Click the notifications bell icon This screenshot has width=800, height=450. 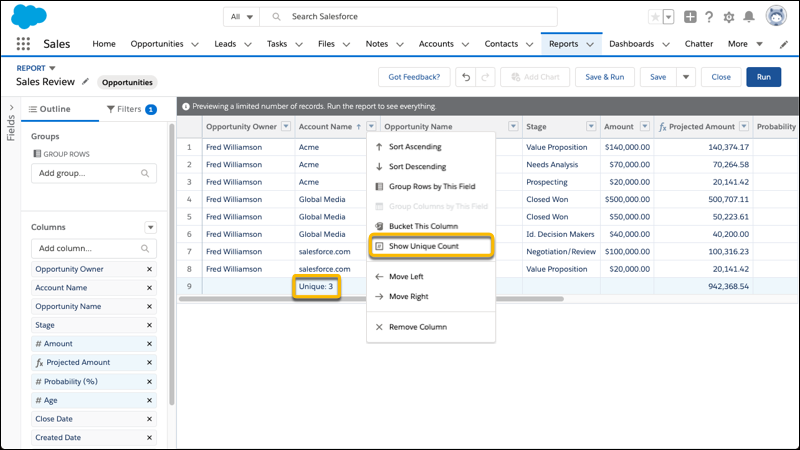pos(749,17)
